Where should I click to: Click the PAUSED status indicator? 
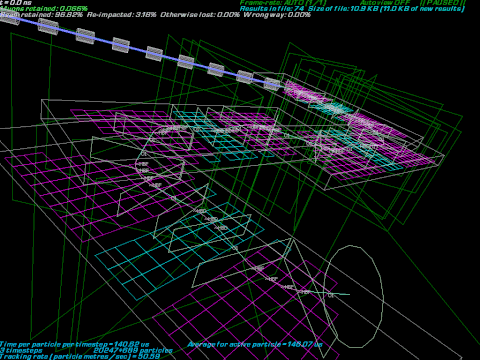(443, 2)
